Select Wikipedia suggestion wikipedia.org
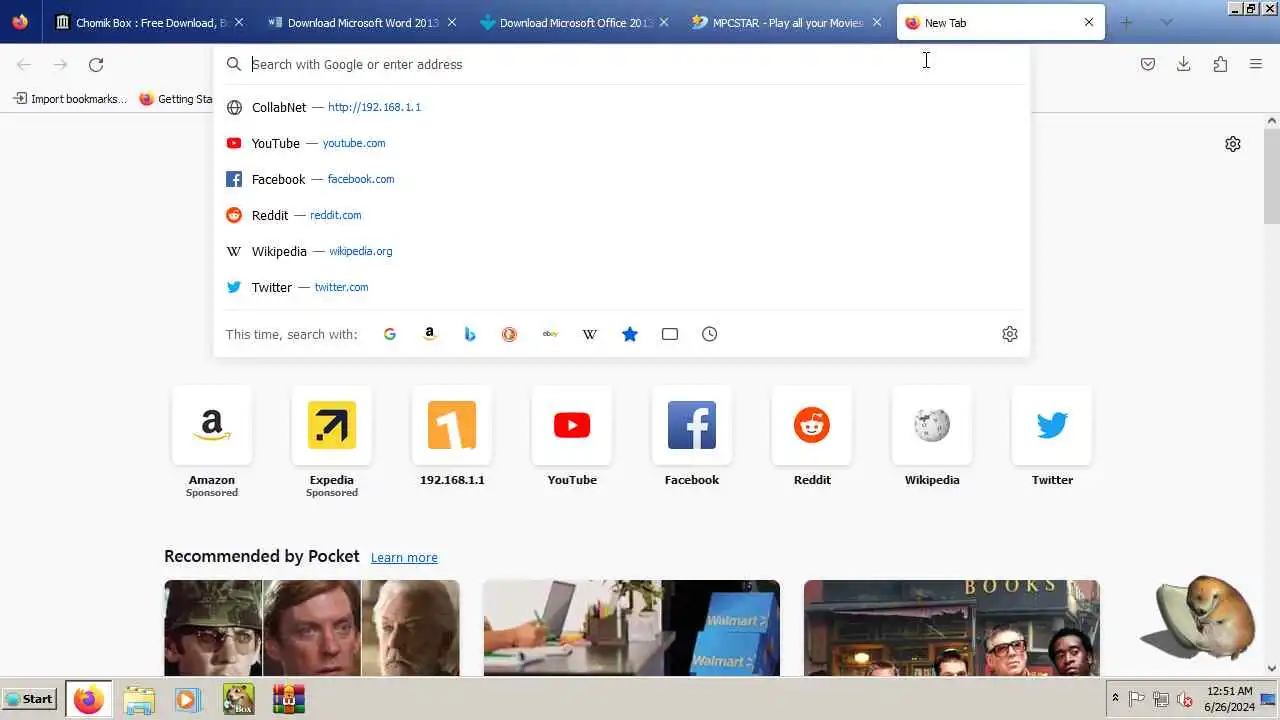This screenshot has width=1280, height=720. click(621, 251)
